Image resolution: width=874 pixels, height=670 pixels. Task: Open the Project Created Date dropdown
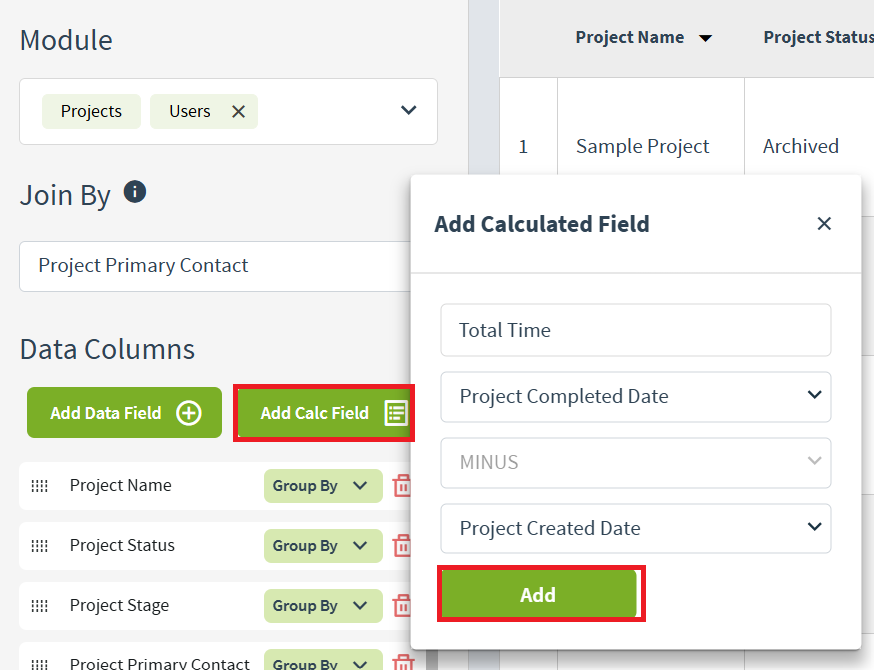coord(635,529)
